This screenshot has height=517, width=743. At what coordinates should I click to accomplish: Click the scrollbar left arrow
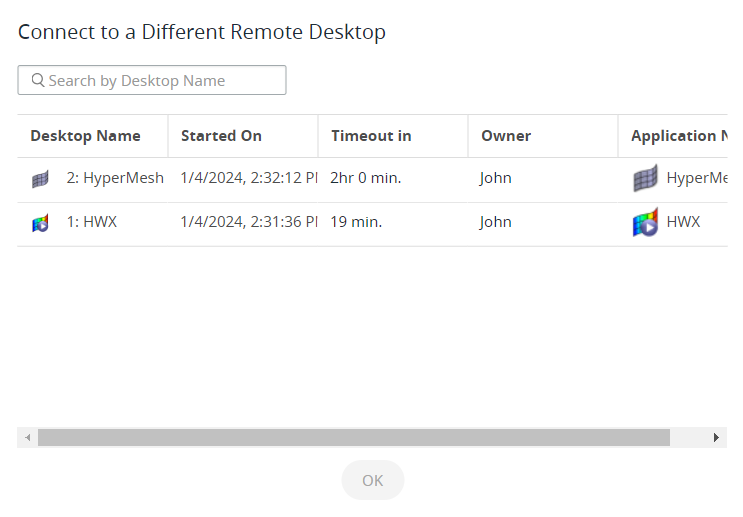pos(28,438)
